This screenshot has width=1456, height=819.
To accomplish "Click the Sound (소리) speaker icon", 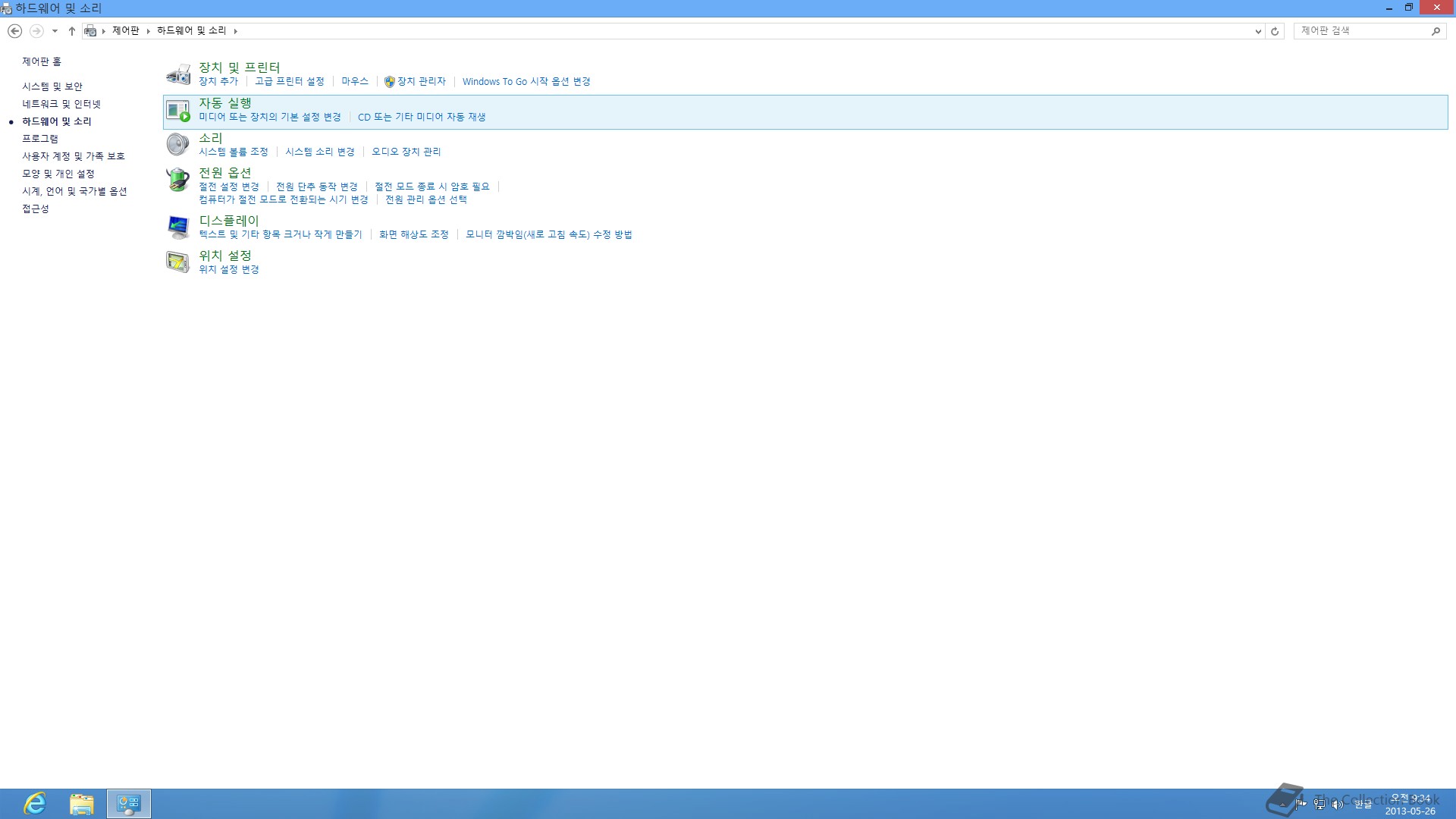I will [x=178, y=144].
